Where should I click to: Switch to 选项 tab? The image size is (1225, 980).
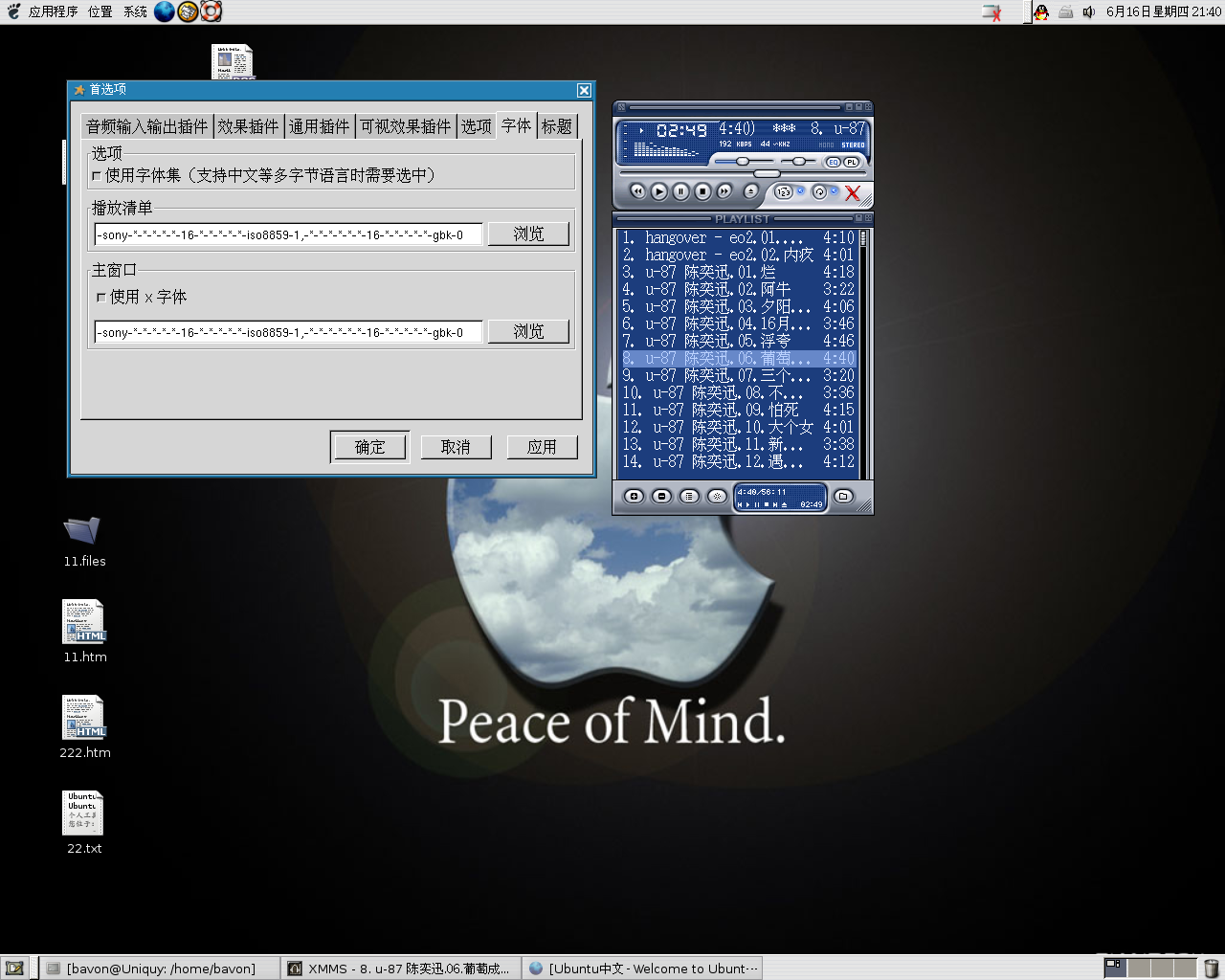coord(476,126)
